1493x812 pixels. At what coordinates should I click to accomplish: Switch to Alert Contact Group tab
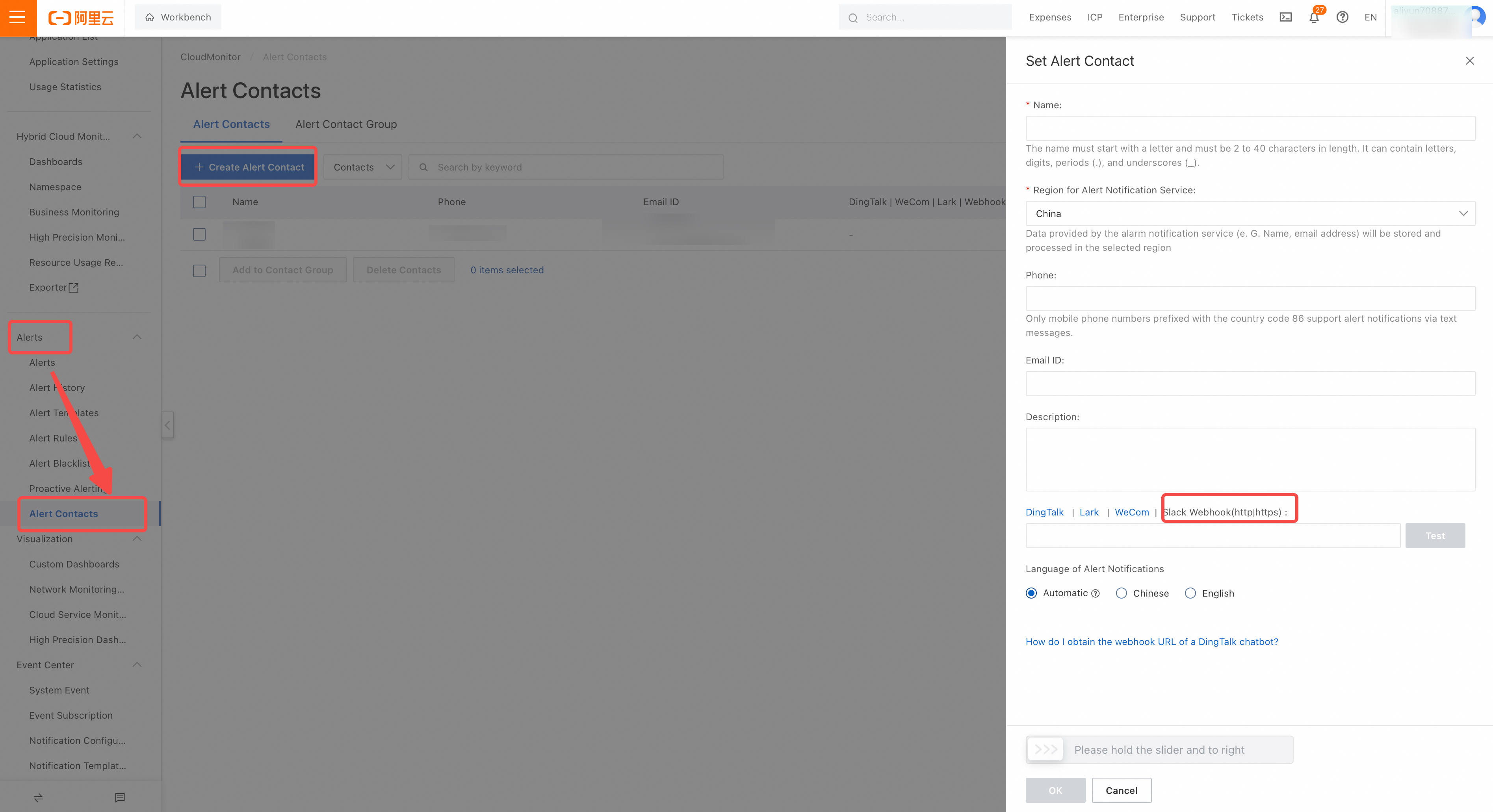pos(346,124)
